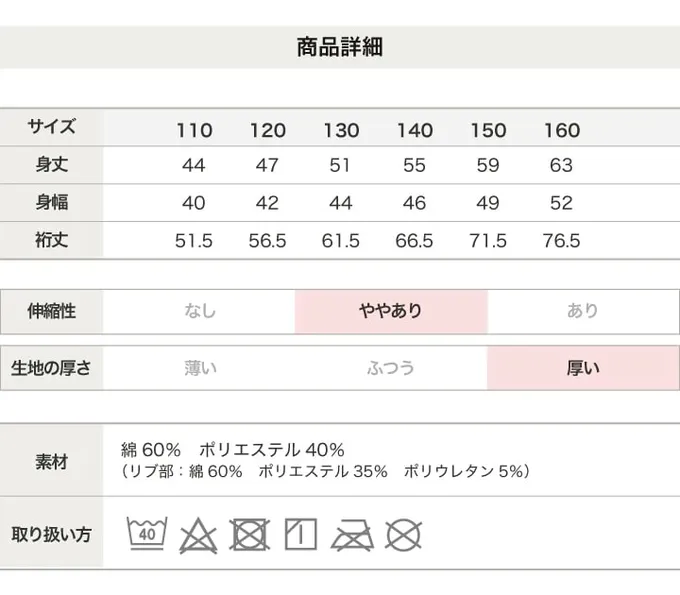Select the highlighted ややあり stretch option
This screenshot has width=680, height=595.
[x=390, y=311]
